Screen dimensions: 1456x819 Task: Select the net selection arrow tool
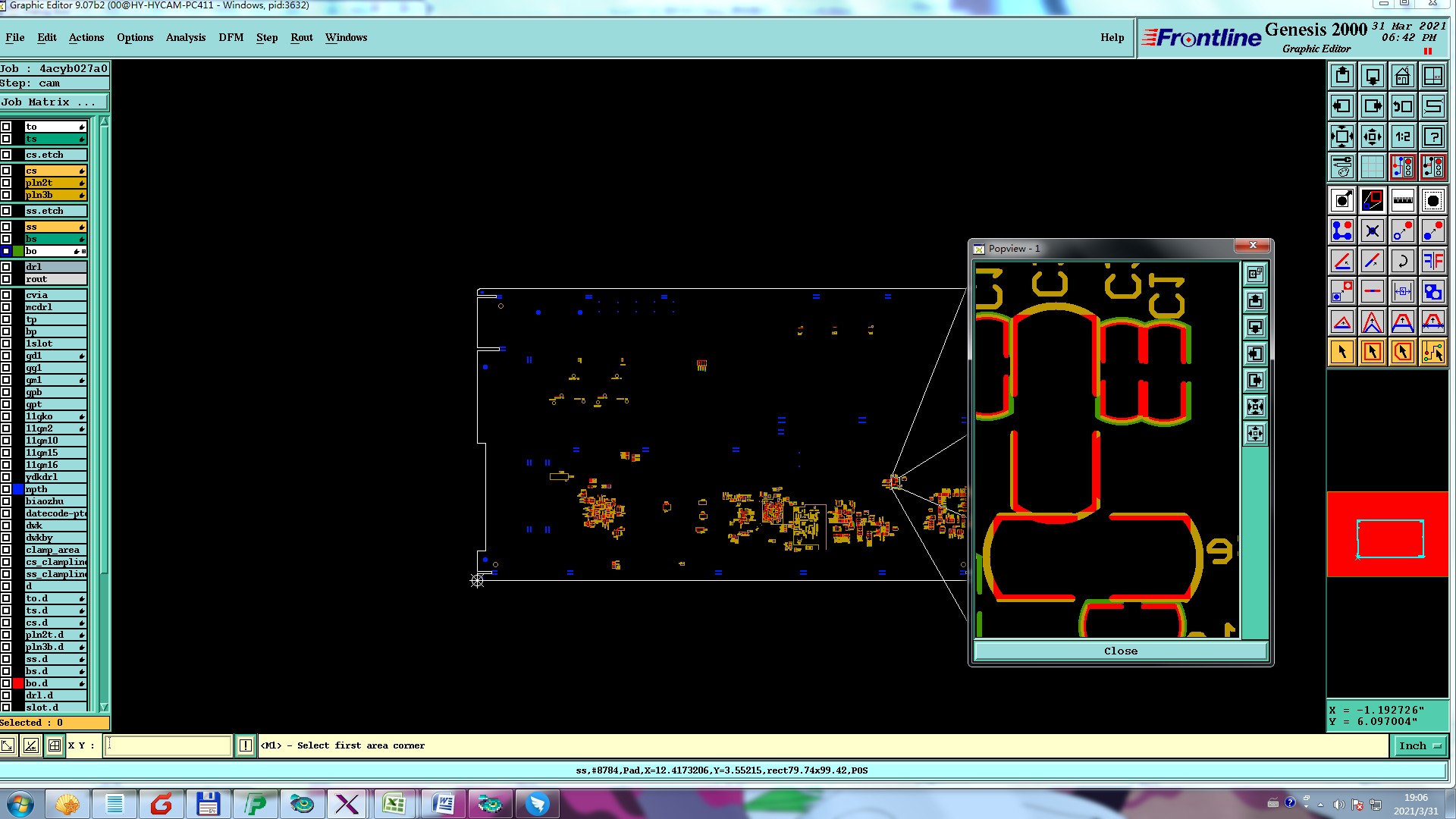point(1432,352)
